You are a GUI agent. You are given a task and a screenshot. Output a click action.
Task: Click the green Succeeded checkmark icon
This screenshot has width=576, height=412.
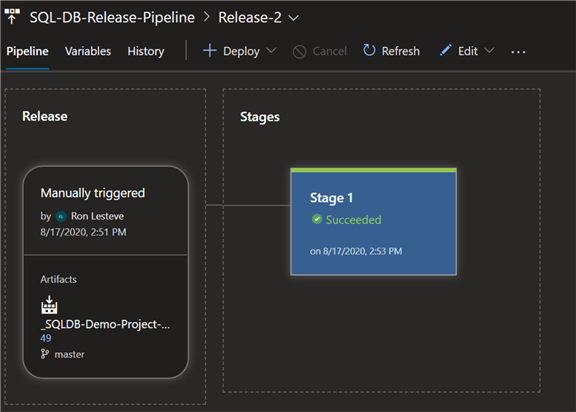pos(317,219)
